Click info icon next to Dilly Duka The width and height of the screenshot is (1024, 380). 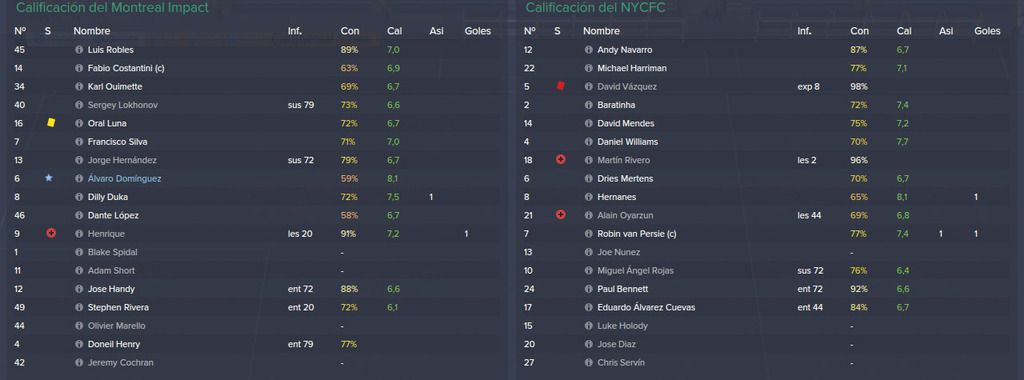point(79,197)
